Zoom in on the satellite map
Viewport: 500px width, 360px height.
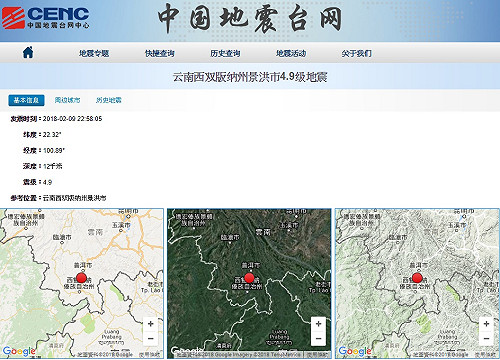318,324
